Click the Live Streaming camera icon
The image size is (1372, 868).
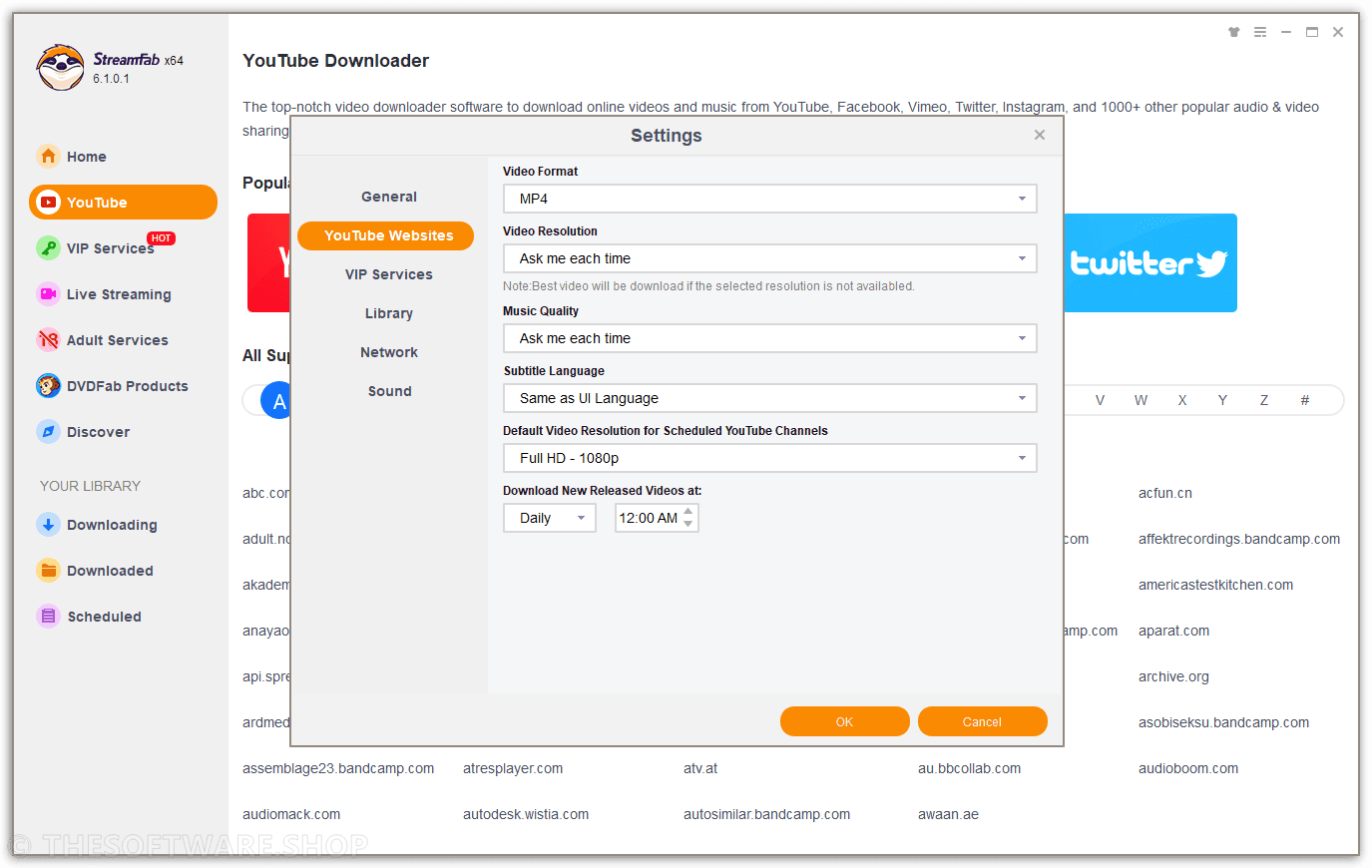48,293
